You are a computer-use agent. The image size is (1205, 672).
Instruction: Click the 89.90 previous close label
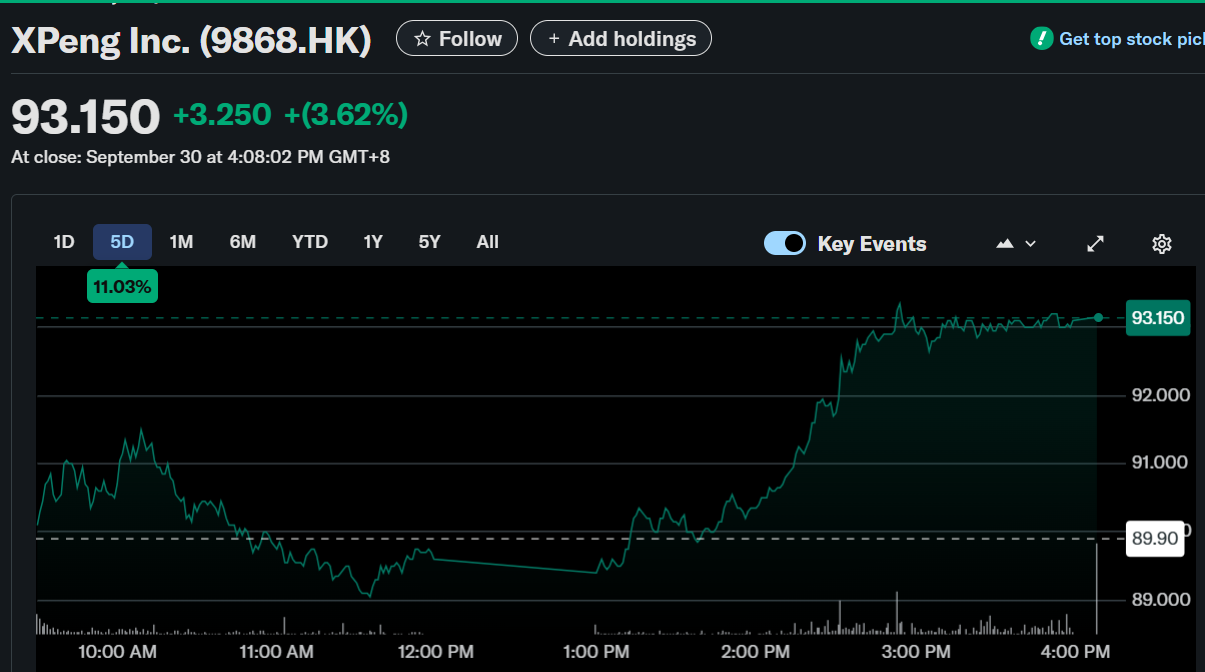coord(1154,539)
